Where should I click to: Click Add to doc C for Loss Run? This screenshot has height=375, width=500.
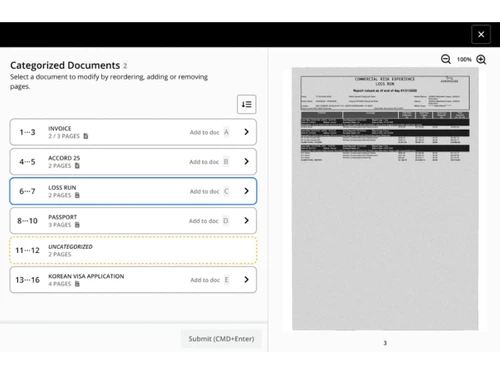click(x=209, y=191)
